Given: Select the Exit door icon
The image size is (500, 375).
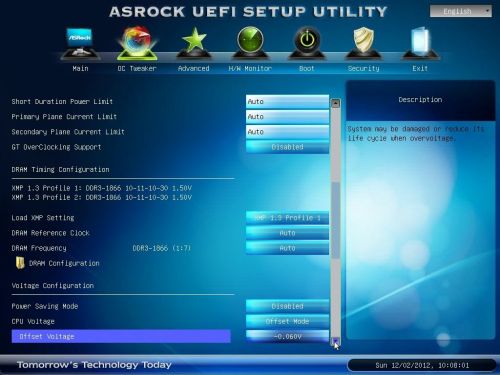Looking at the screenshot, I should [420, 43].
